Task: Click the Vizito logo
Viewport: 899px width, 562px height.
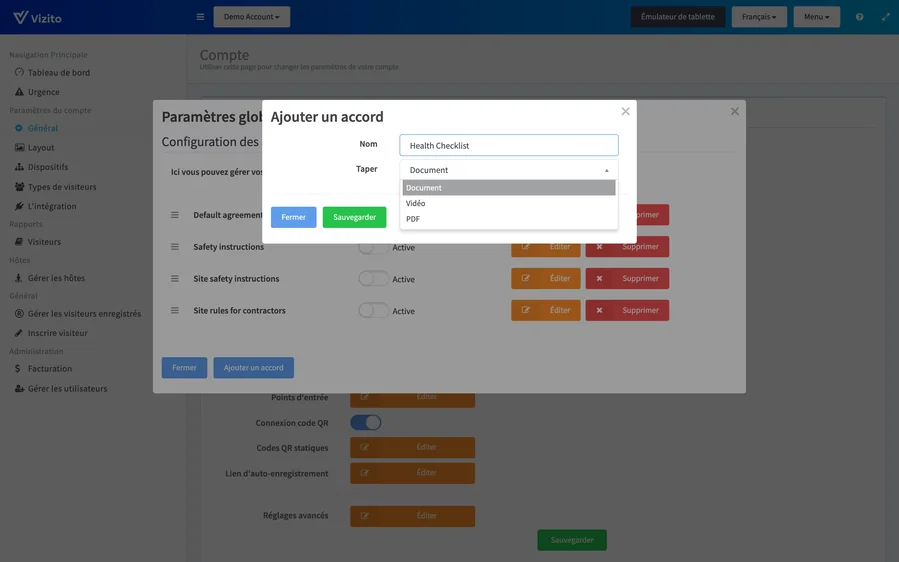Action: [37, 18]
